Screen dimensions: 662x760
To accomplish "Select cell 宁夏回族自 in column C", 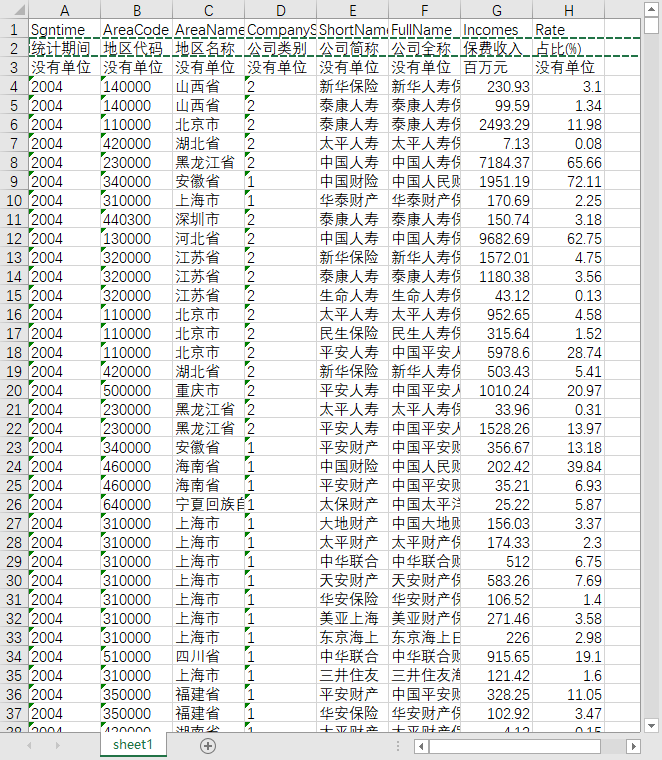I will coord(208,505).
